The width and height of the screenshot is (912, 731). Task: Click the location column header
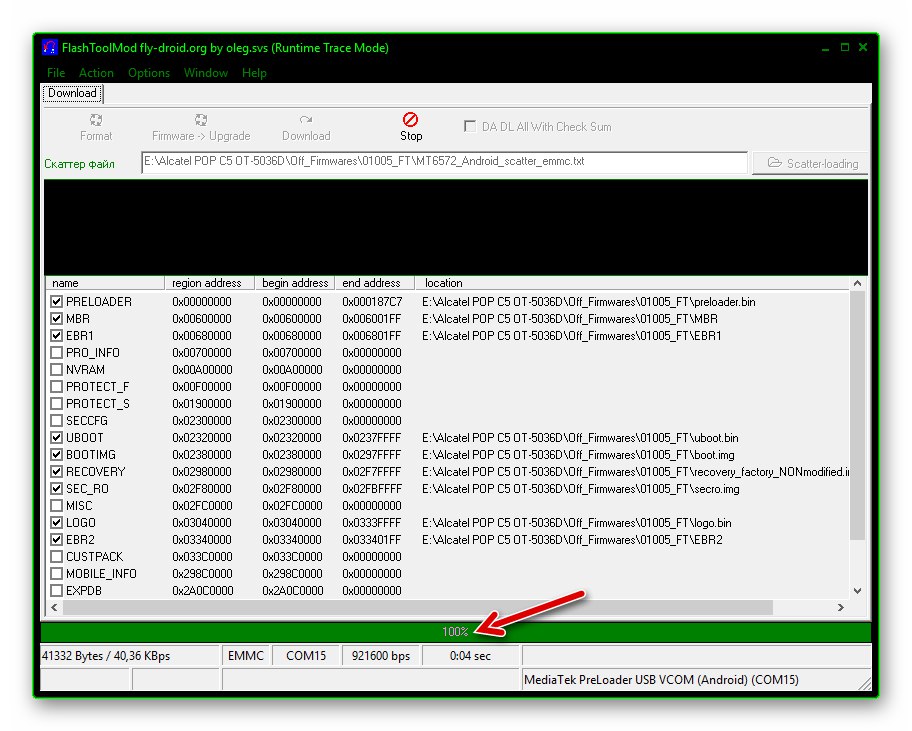point(633,283)
